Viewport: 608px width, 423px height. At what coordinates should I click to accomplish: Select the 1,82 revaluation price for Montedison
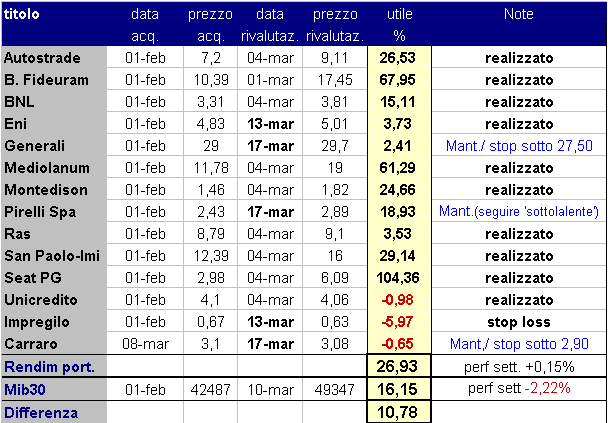click(x=335, y=190)
